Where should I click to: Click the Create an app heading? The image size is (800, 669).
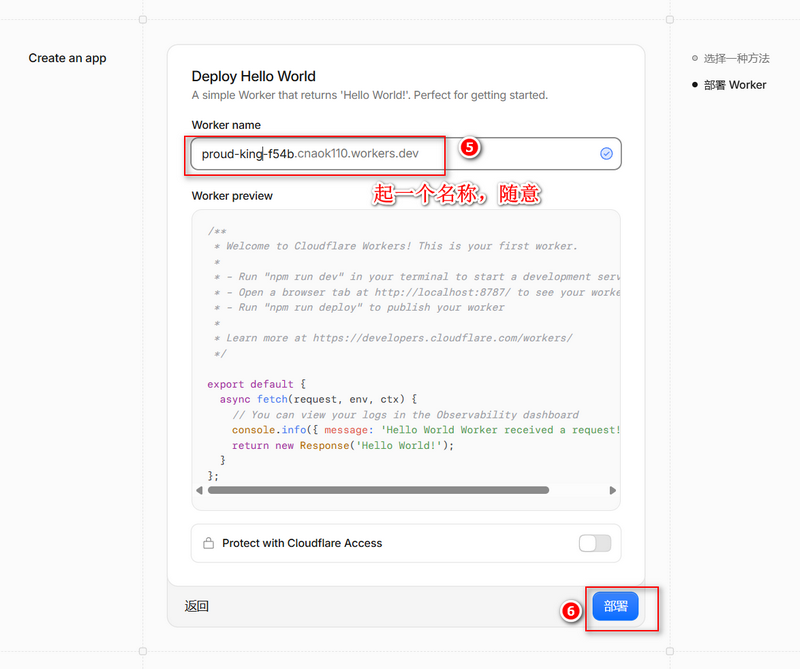67,58
